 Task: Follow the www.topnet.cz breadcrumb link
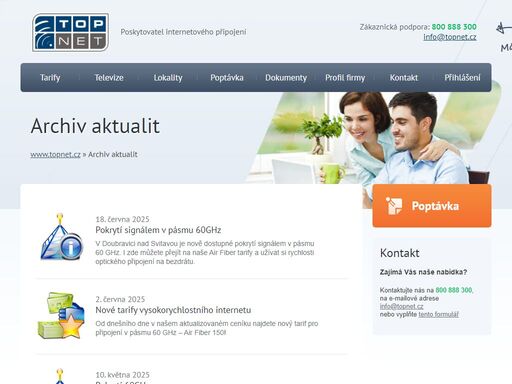coord(55,154)
